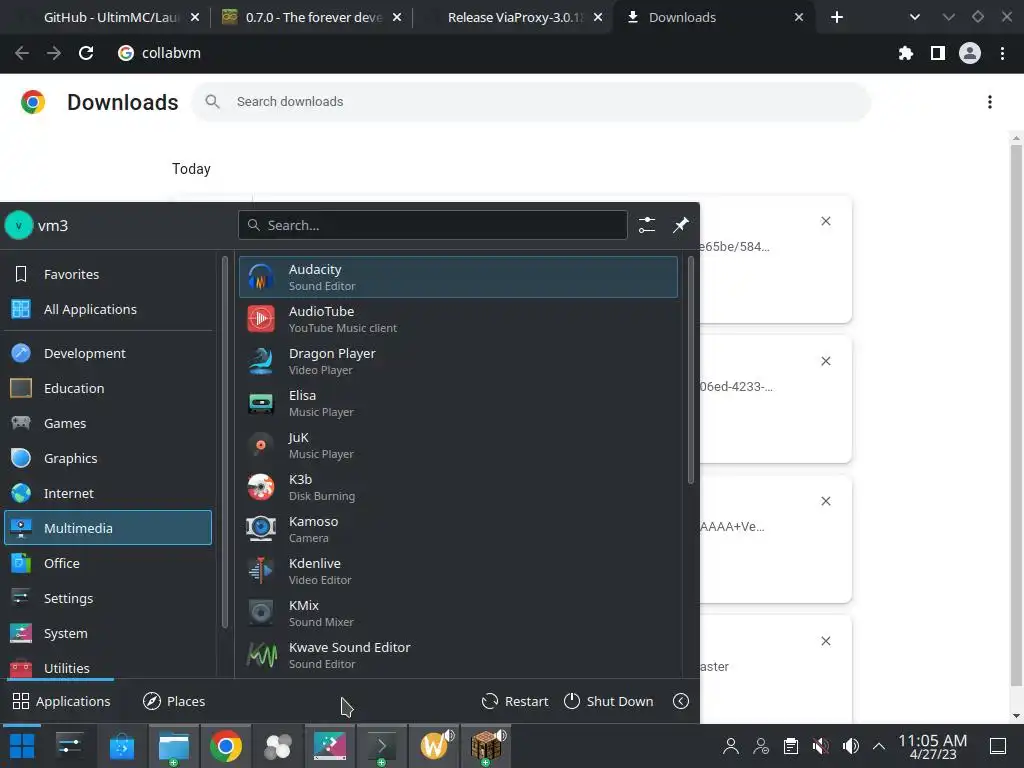Switch to 0.7.0 The forever browser tab

313,18
